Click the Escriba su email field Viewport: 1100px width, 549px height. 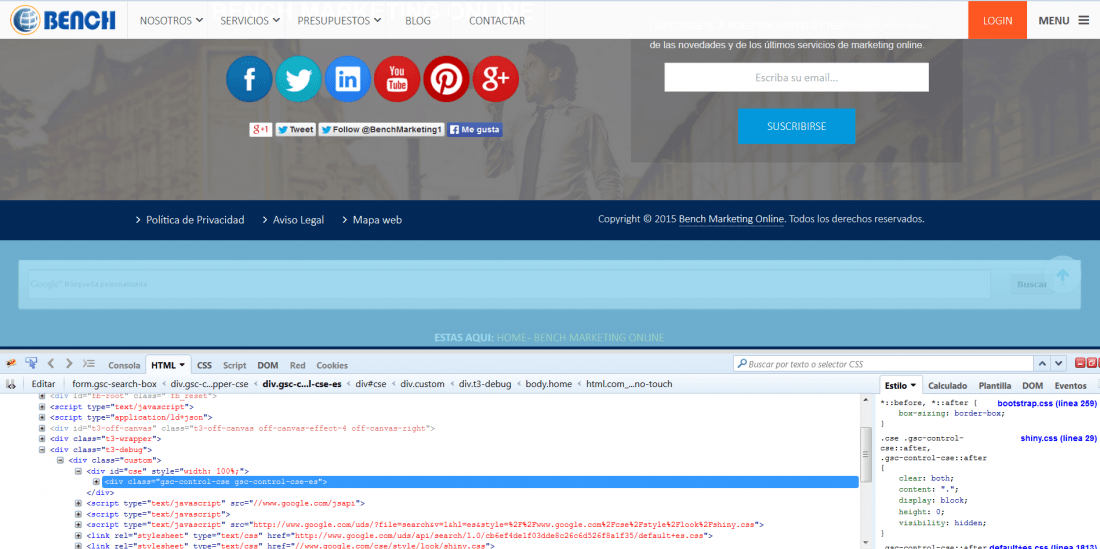pos(796,77)
